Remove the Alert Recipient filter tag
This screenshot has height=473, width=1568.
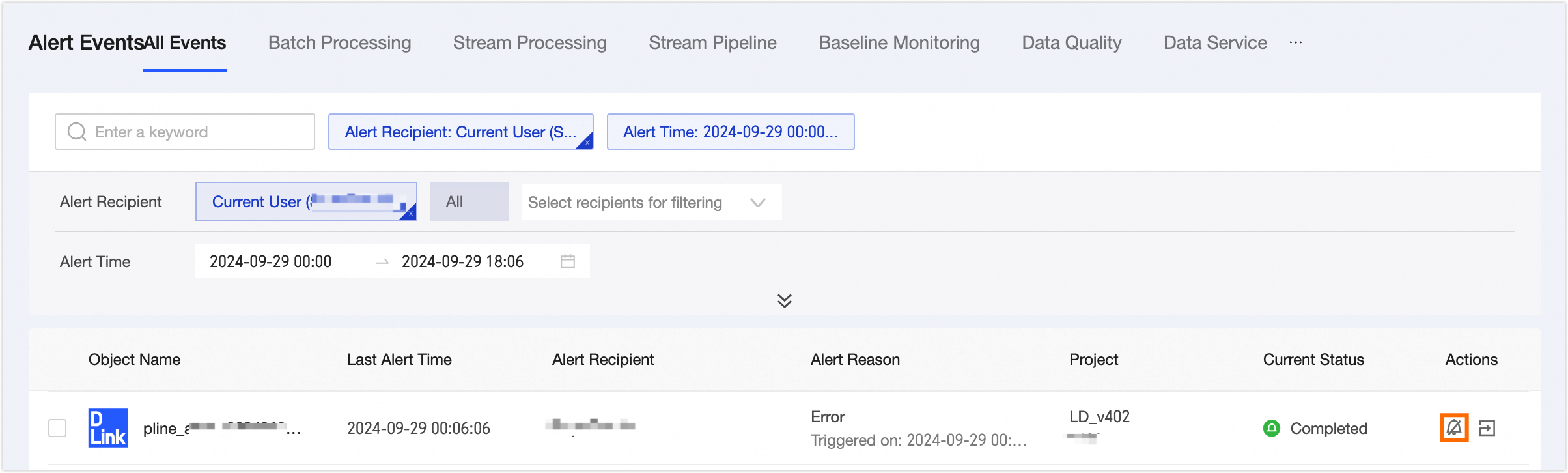(x=587, y=143)
